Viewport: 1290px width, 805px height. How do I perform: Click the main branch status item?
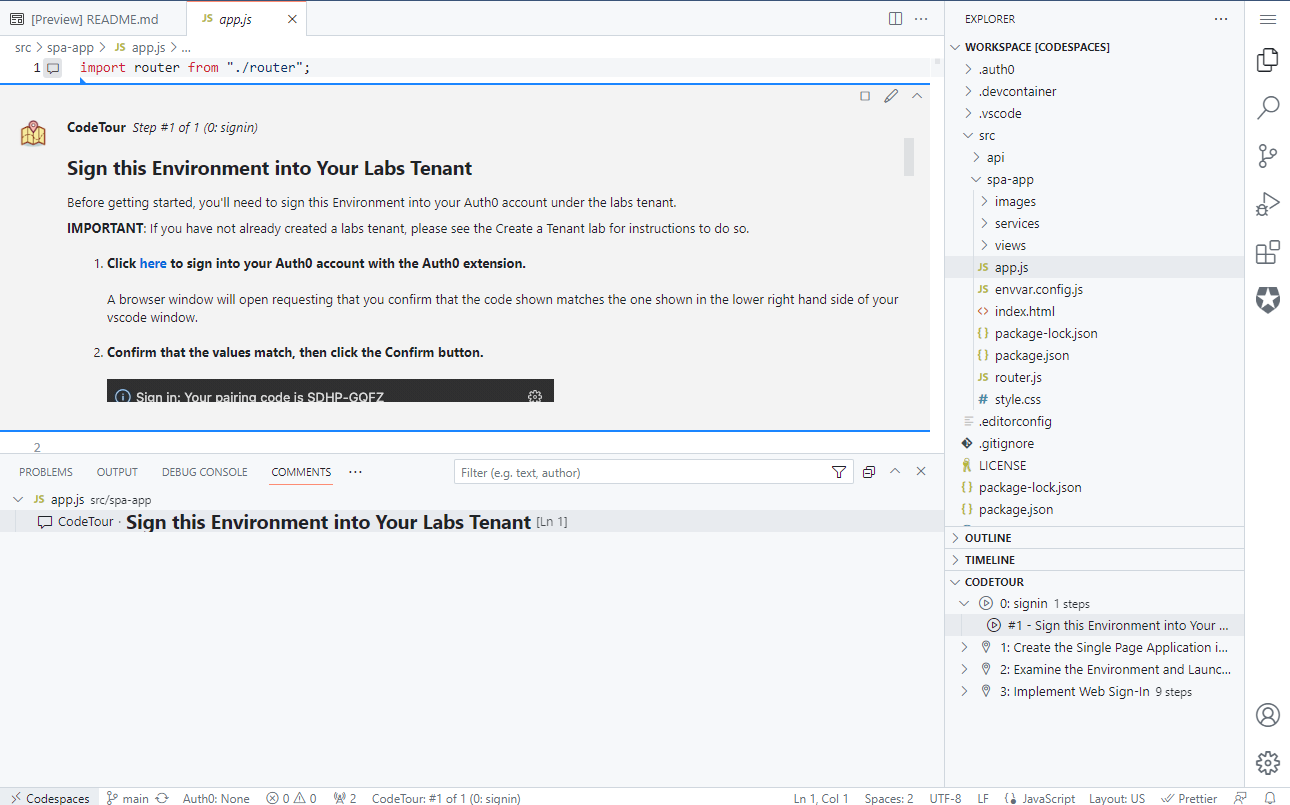pyautogui.click(x=128, y=798)
